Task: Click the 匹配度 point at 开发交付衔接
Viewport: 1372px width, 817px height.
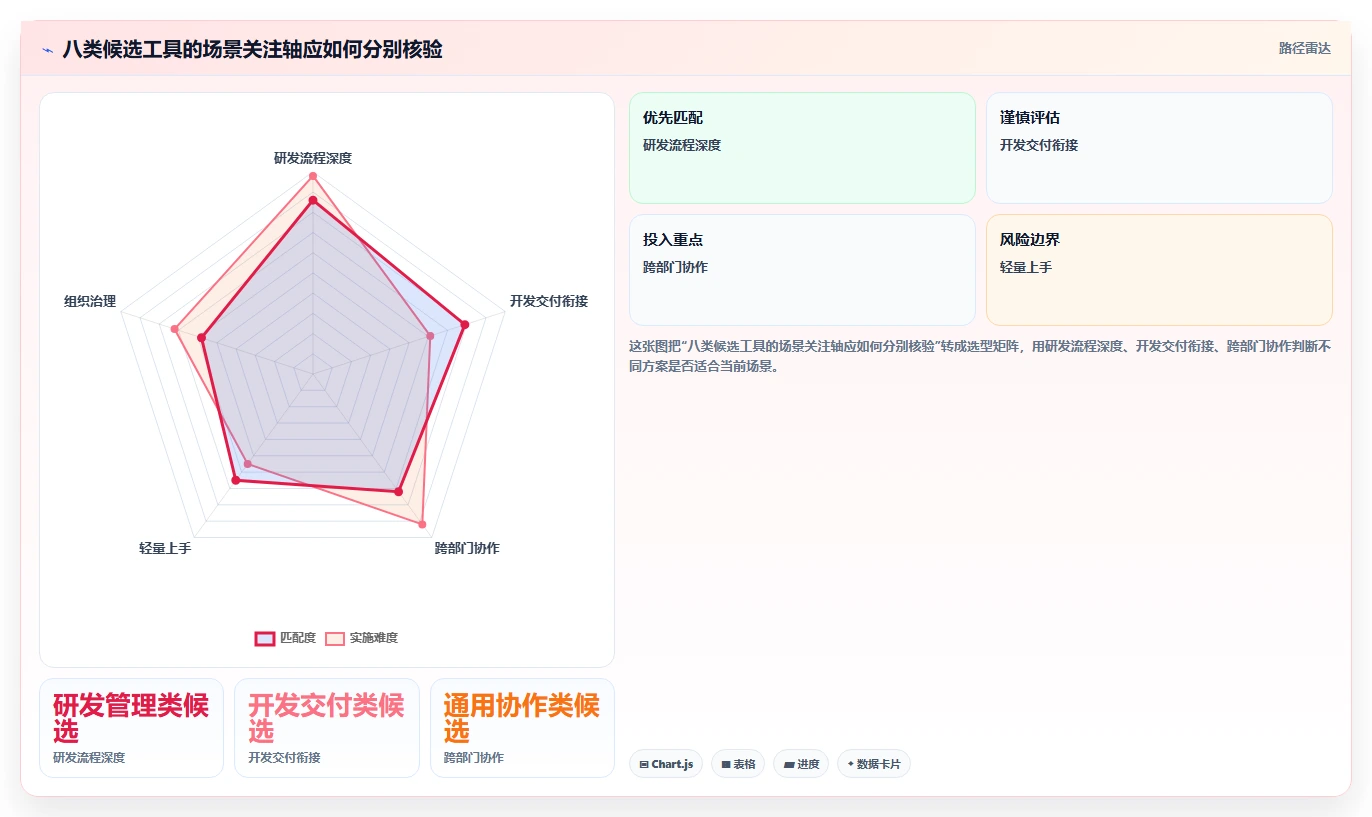Action: 464,324
